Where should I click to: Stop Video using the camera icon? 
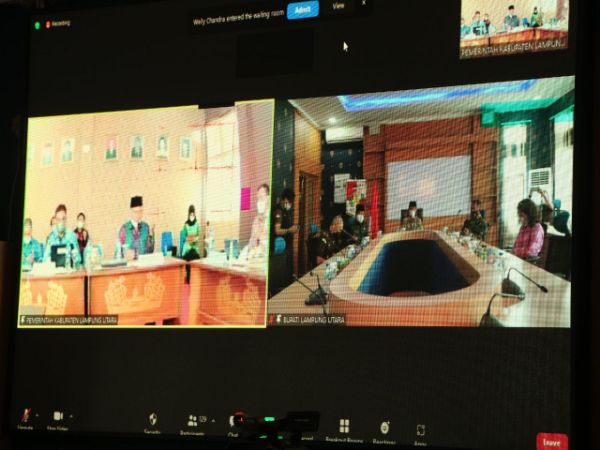pos(58,419)
